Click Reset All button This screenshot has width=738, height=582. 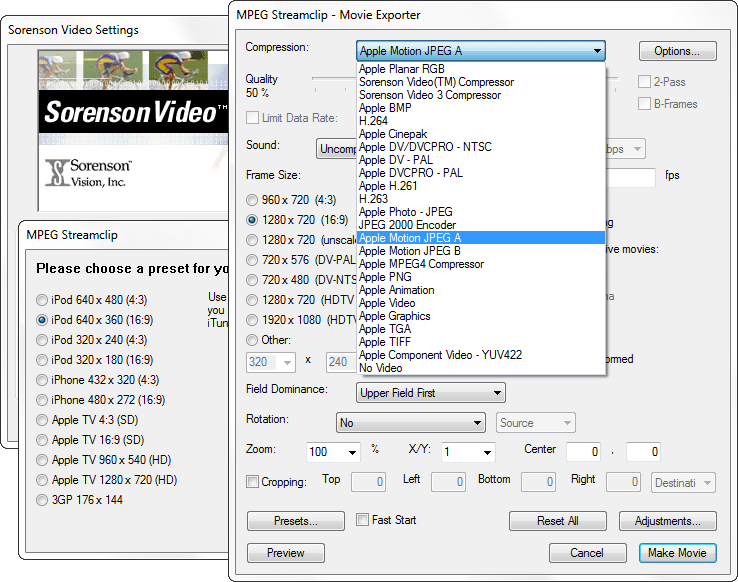[x=557, y=521]
